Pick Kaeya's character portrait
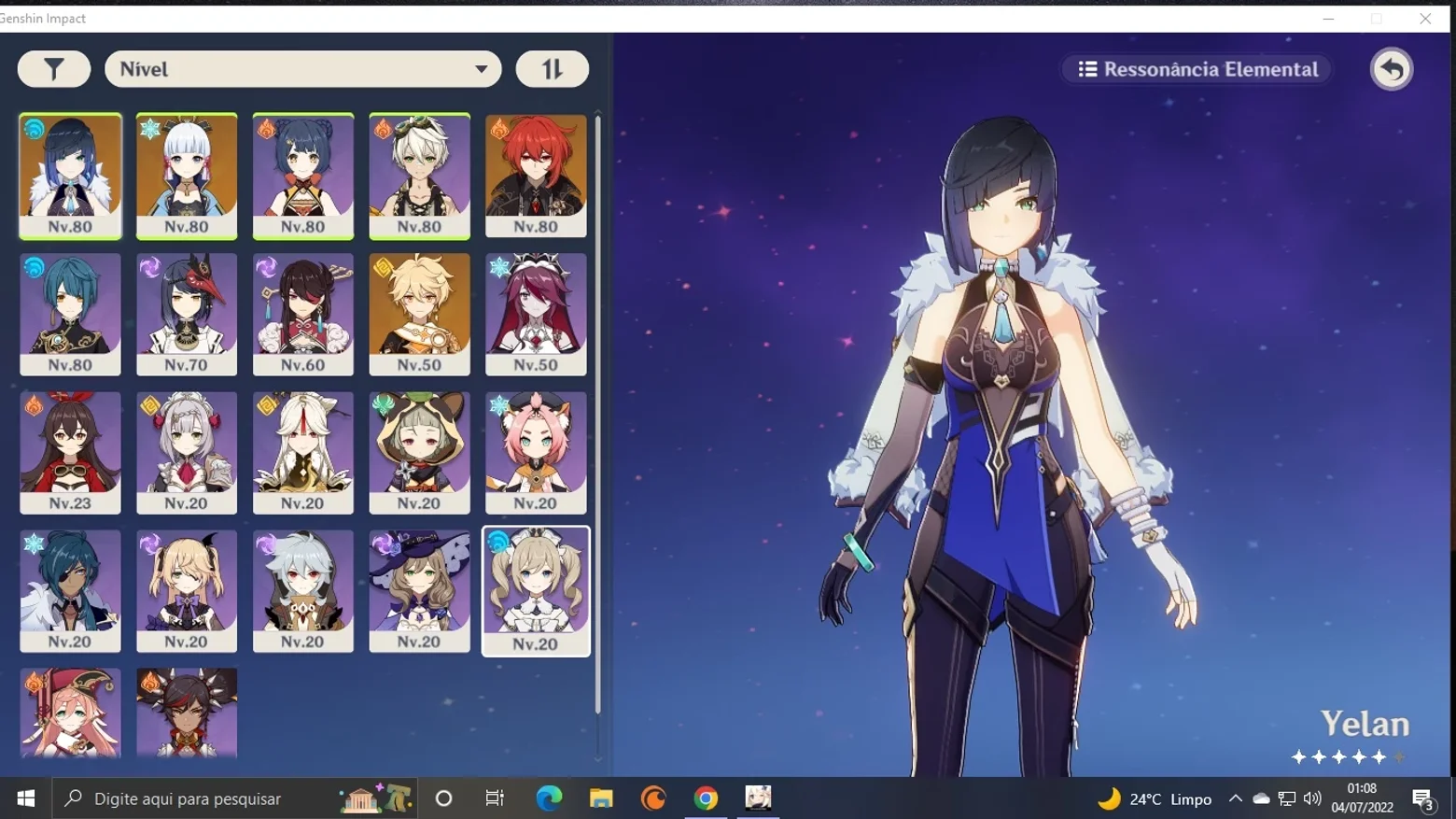 (x=70, y=590)
